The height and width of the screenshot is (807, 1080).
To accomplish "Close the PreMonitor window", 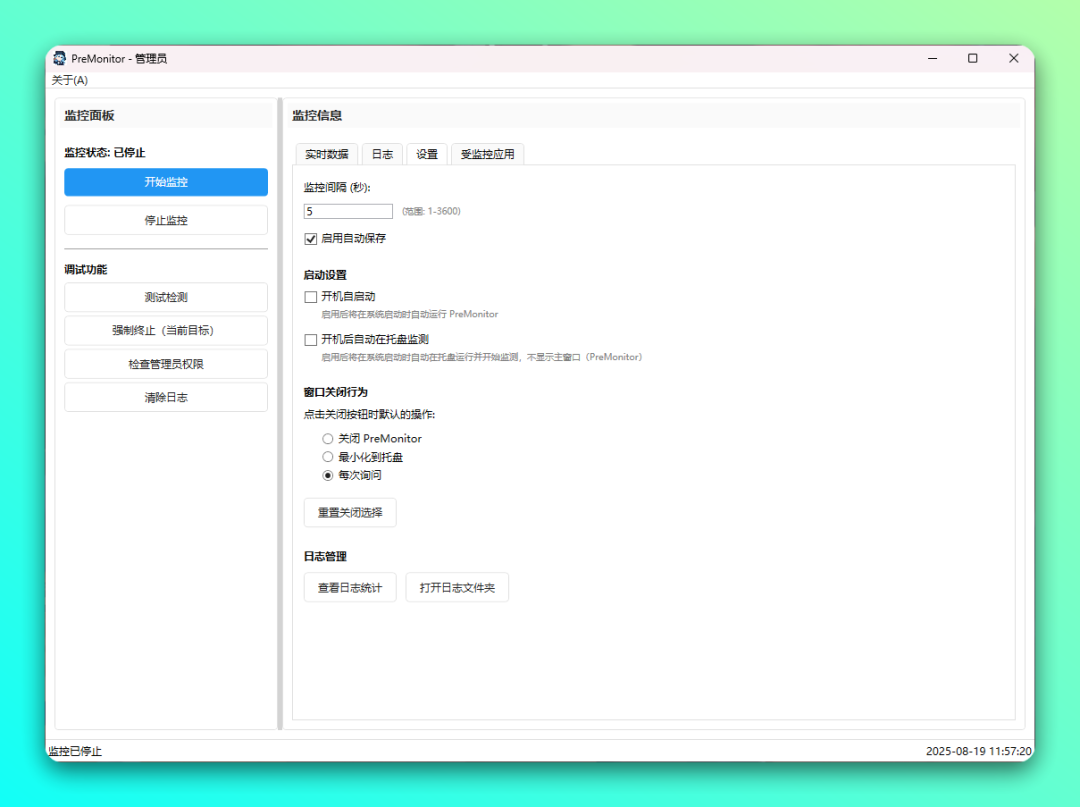I will (x=1013, y=59).
